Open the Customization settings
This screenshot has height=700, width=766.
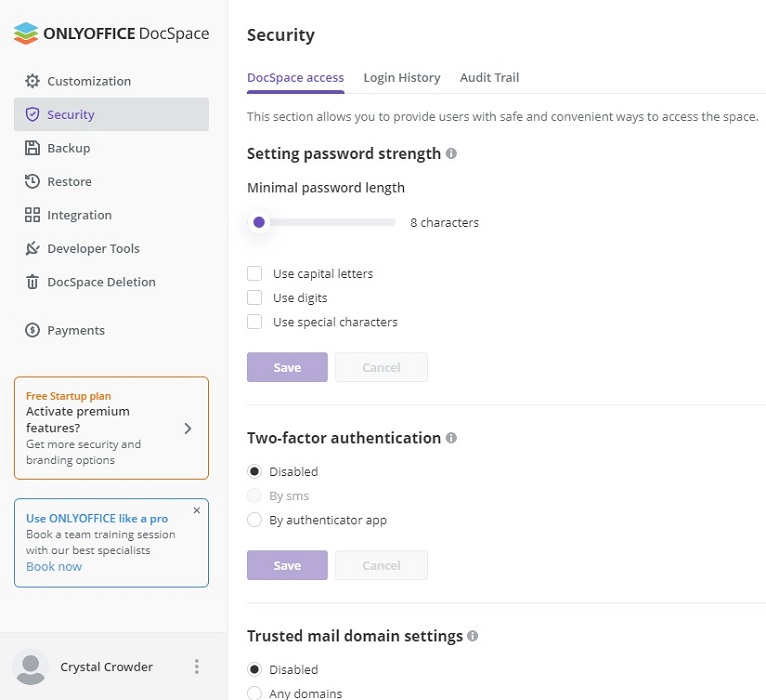pos(111,81)
